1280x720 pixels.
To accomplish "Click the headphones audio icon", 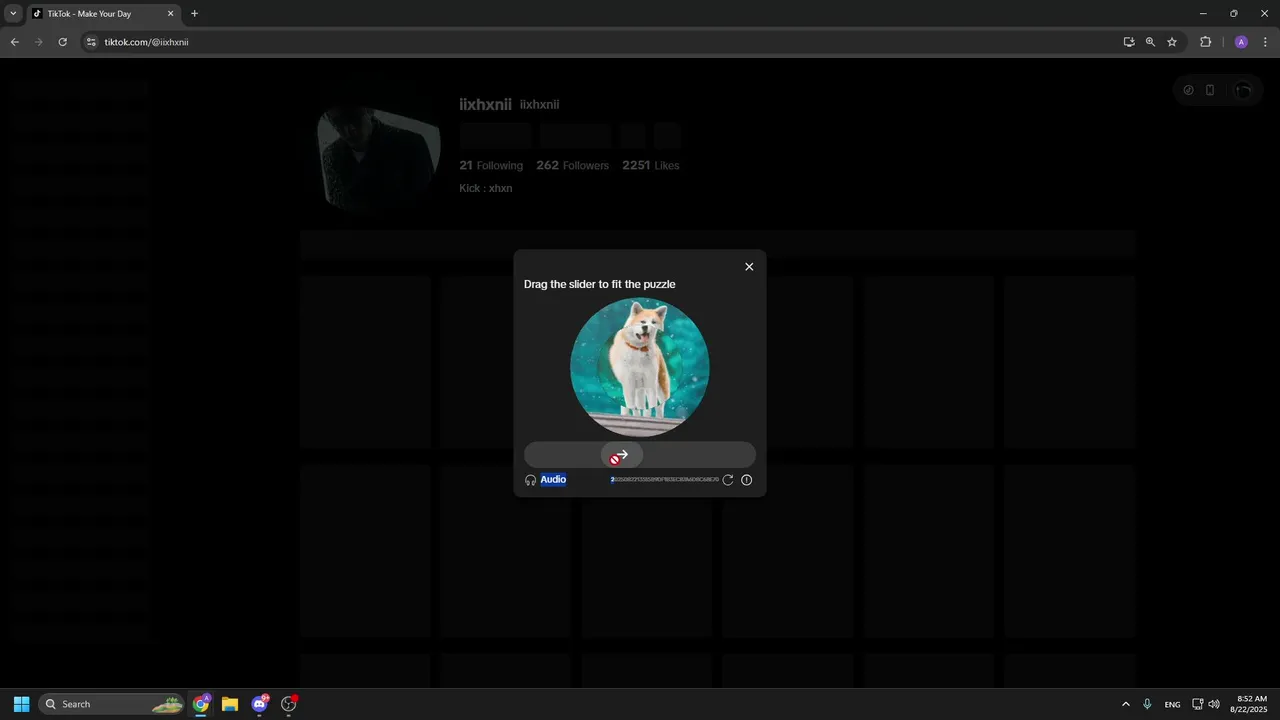I will (531, 480).
